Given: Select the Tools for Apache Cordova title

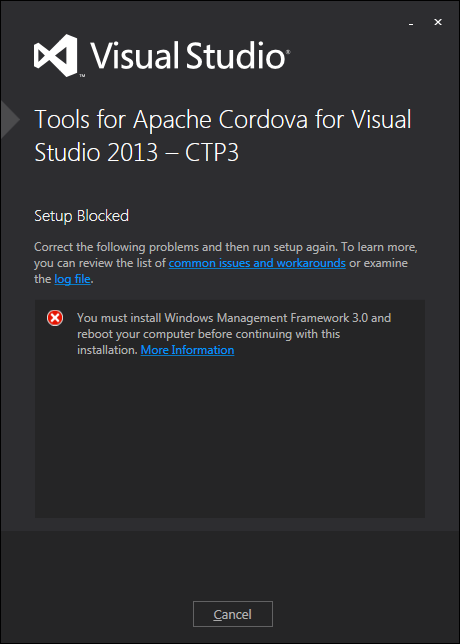Looking at the screenshot, I should point(223,136).
